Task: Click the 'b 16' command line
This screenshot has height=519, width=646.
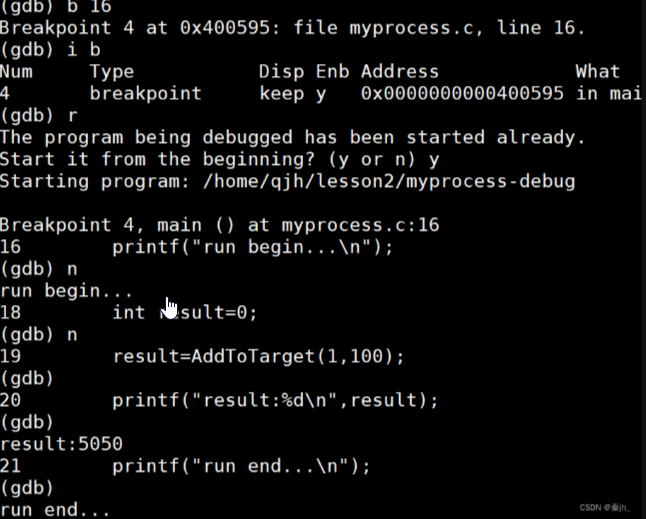Action: point(56,6)
